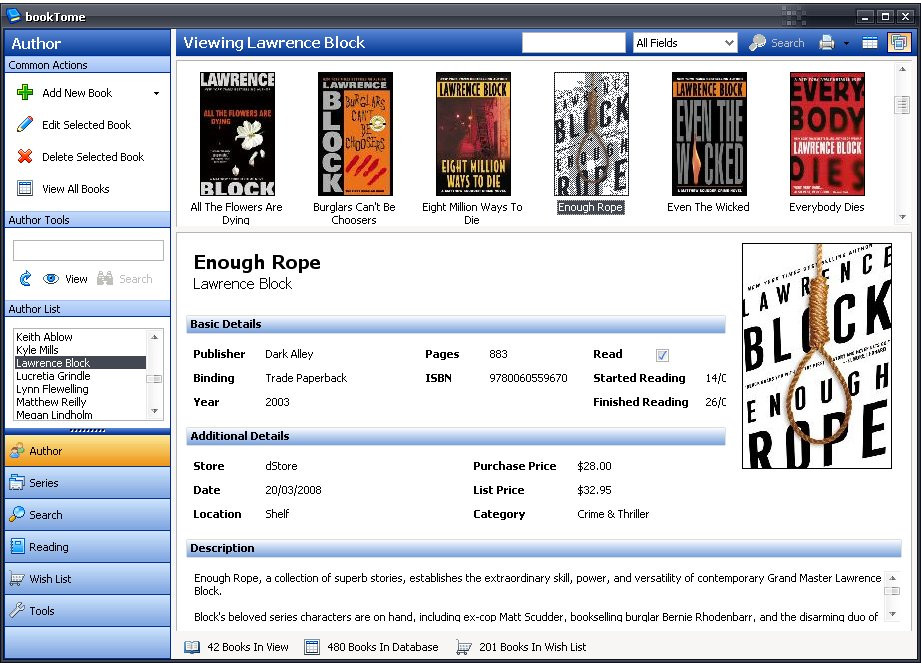921x663 pixels.
Task: Click the green plus Add New Book icon
Action: 25,92
